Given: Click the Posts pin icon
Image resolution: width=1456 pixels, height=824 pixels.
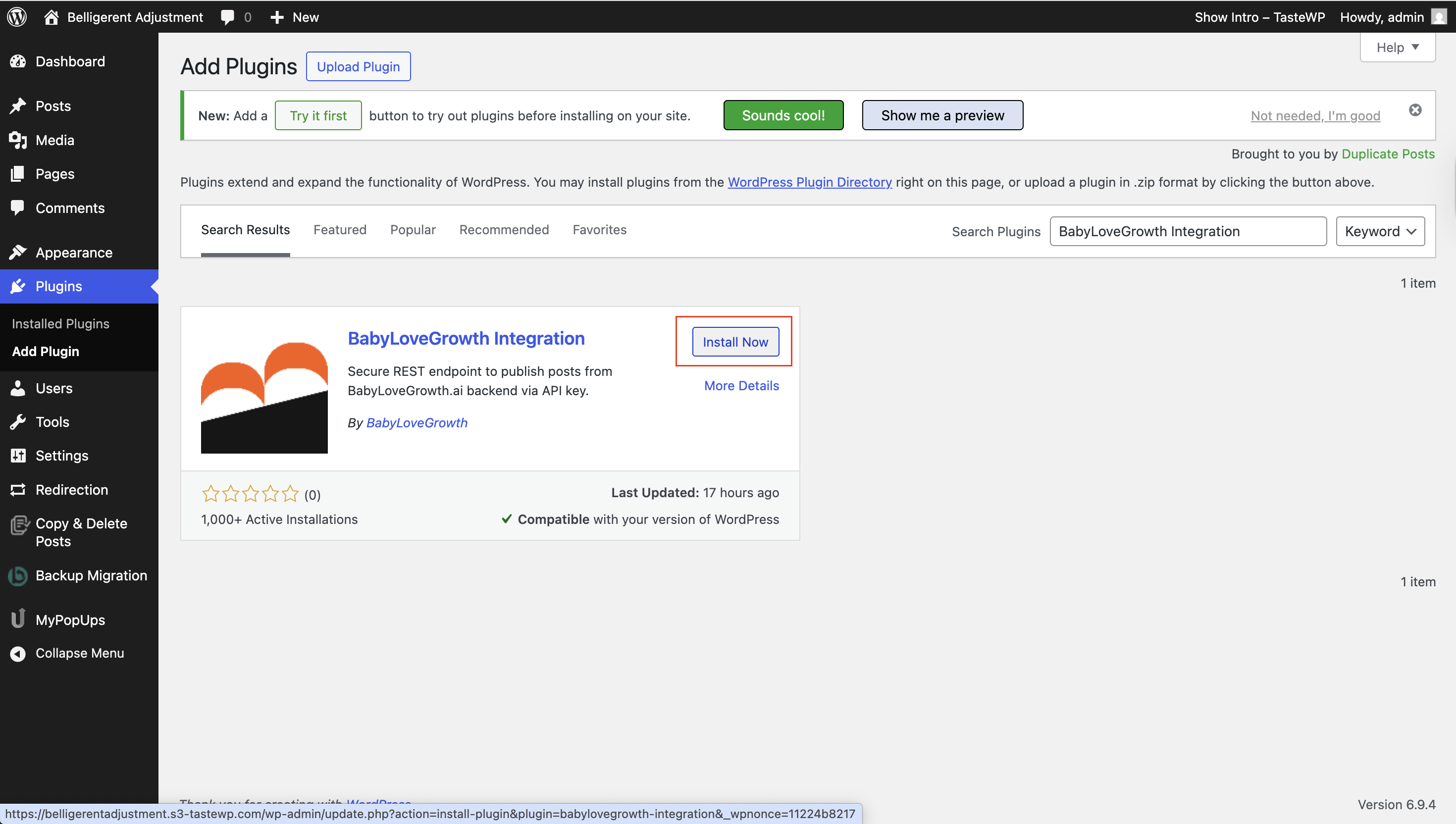Looking at the screenshot, I should [x=18, y=106].
